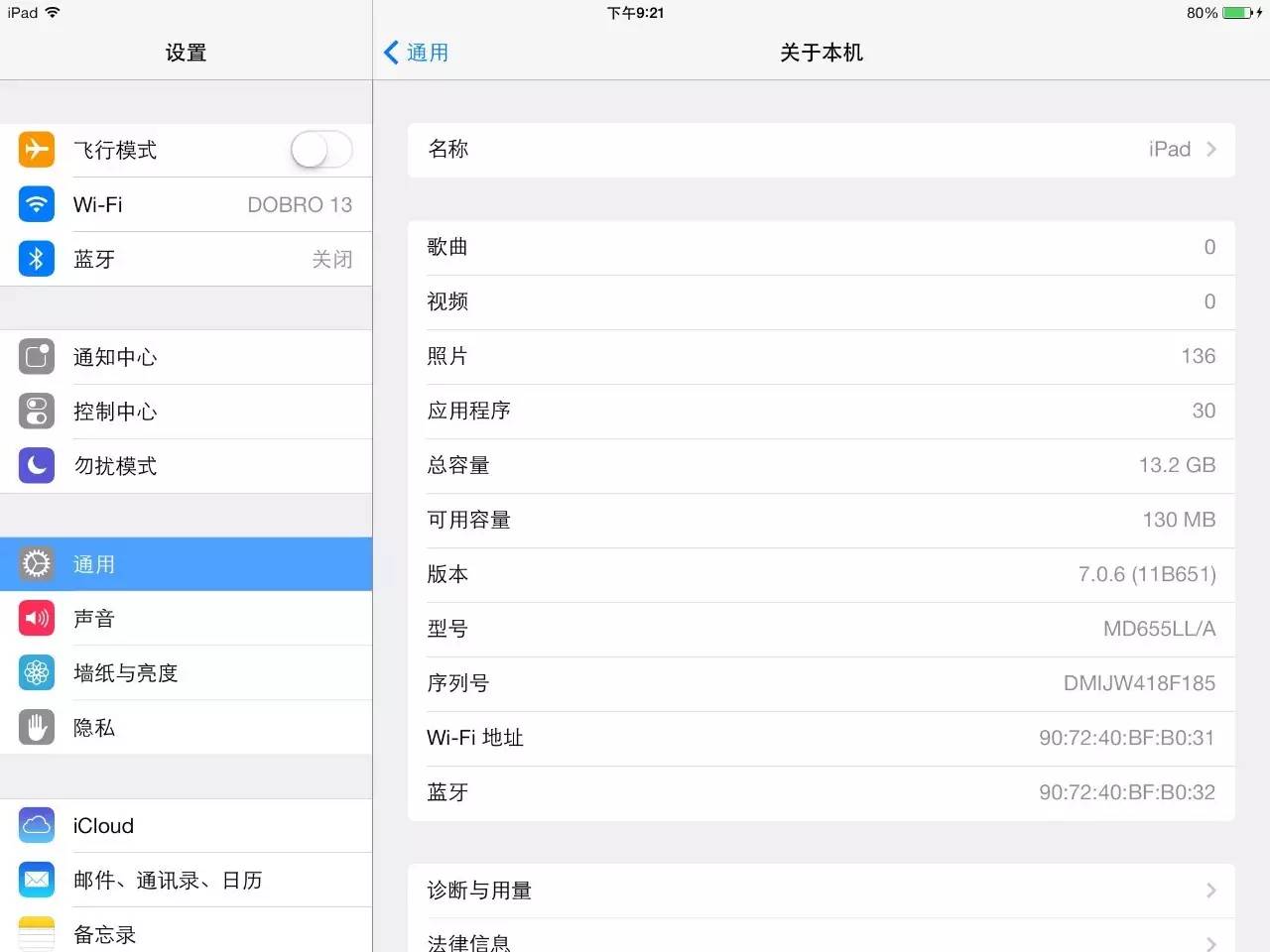Tap the chevron on 法律信息 row
The image size is (1270, 952).
tap(1211, 942)
